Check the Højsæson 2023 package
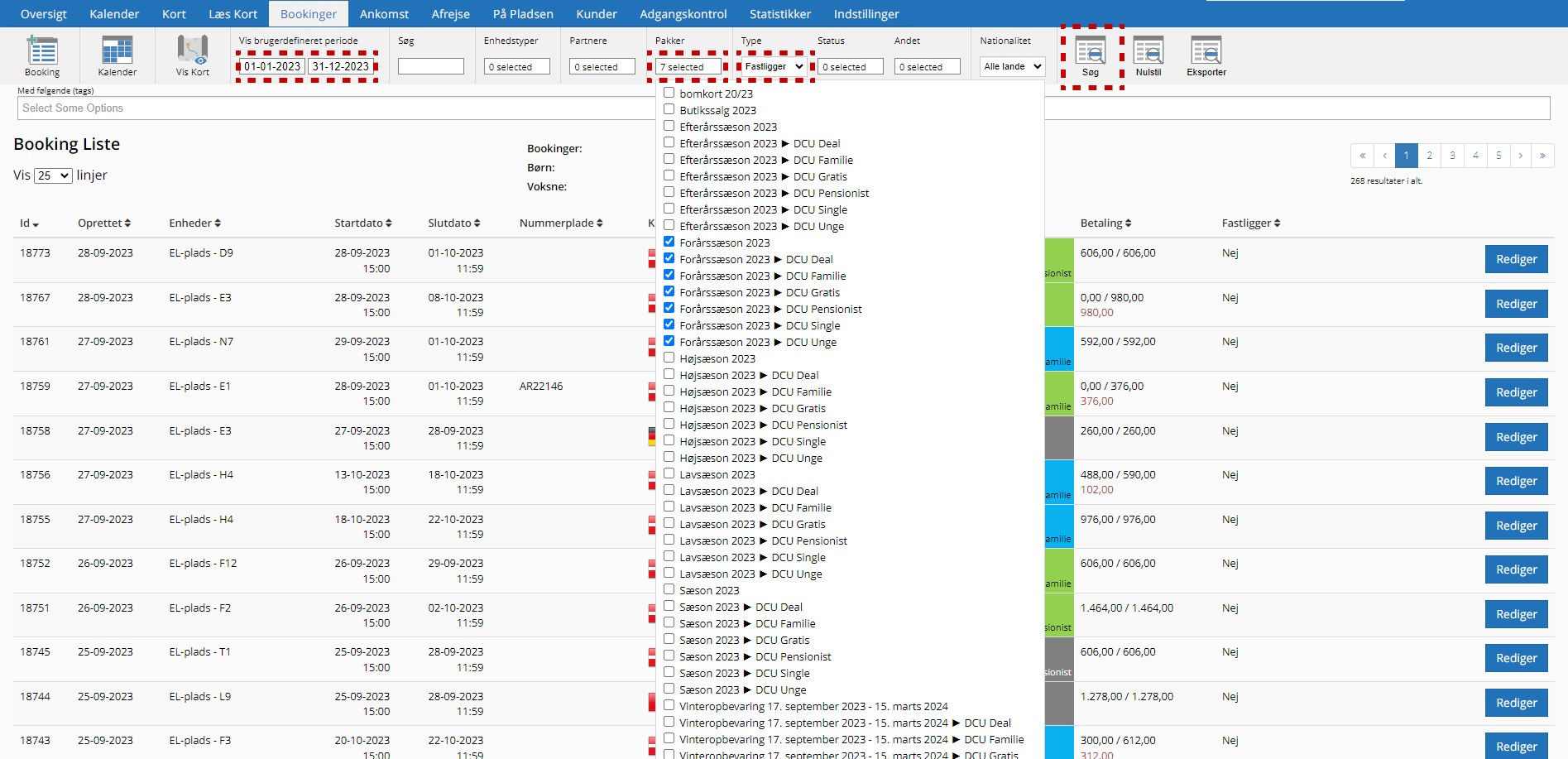 [x=669, y=358]
